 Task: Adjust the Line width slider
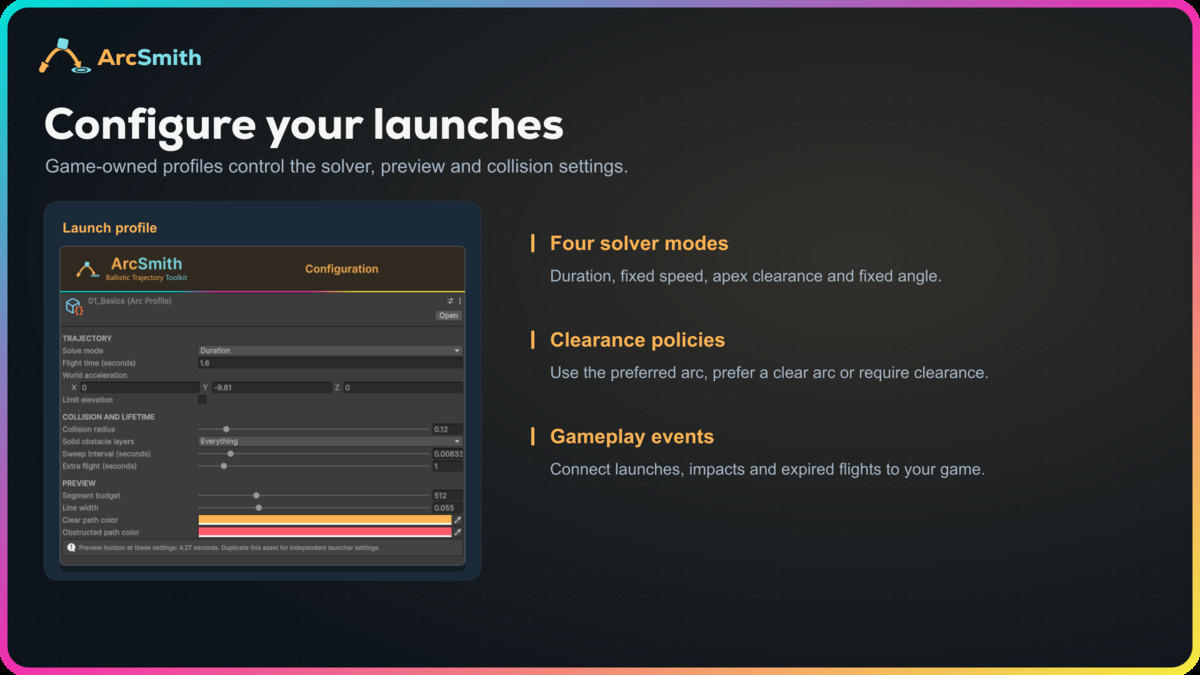click(313, 508)
